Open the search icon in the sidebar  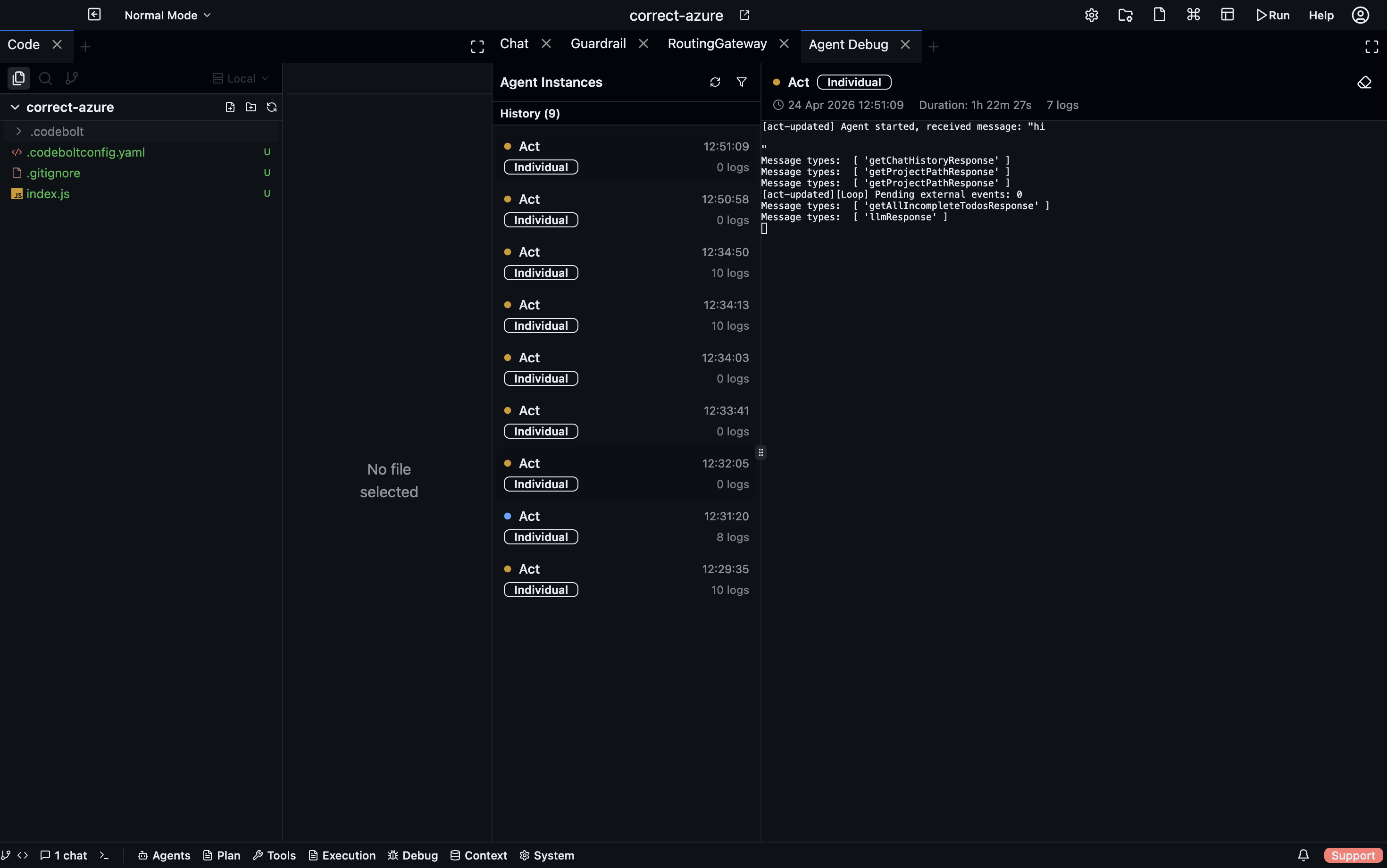(x=44, y=78)
